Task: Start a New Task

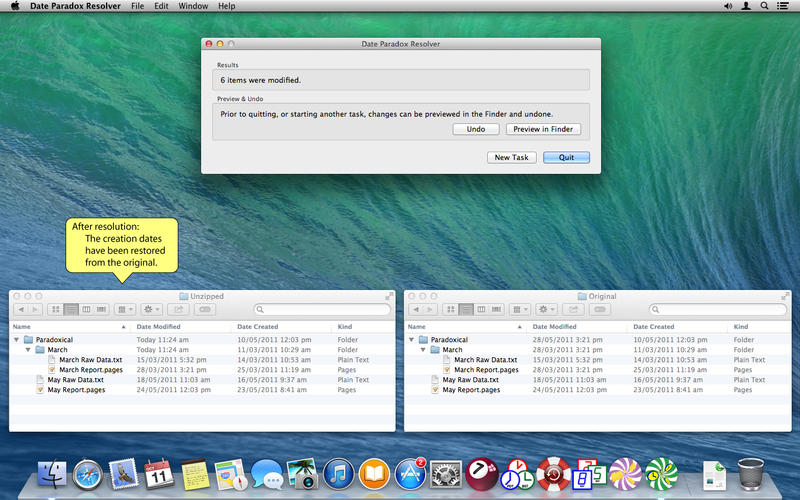Action: 511,157
